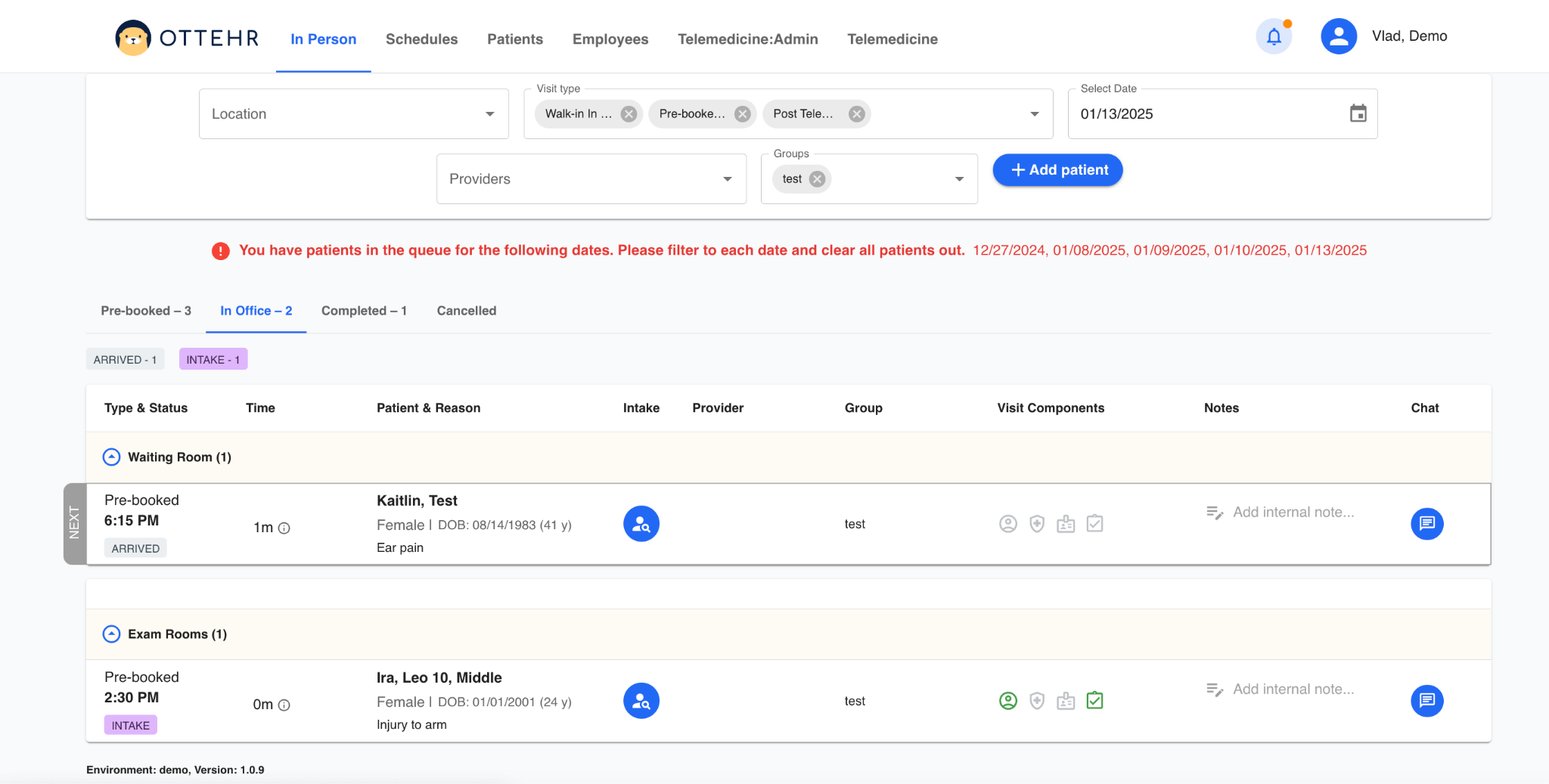
Task: Toggle the INTAKE - 1 status filter
Action: pyautogui.click(x=213, y=360)
